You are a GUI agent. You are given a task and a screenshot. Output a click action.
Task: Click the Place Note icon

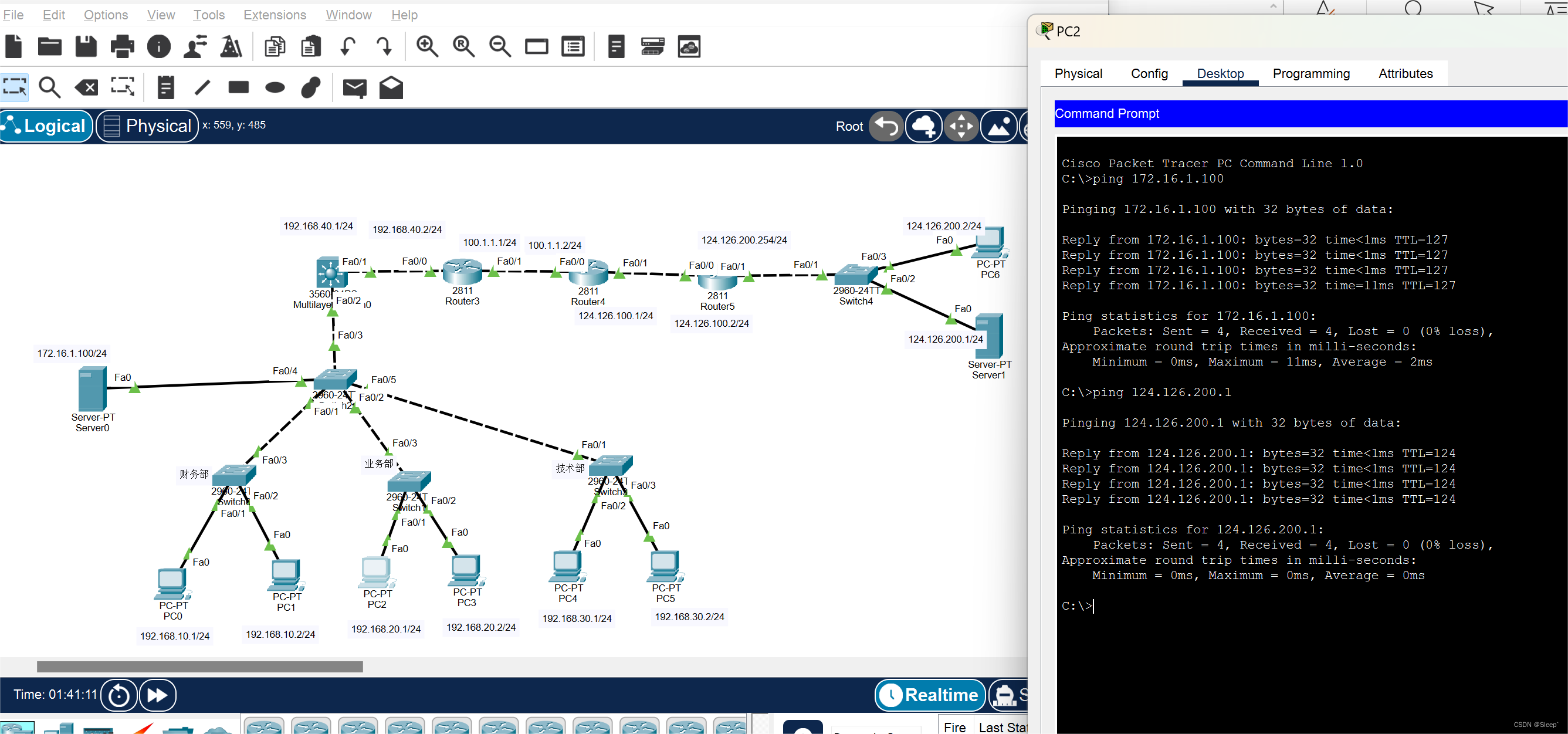tap(165, 87)
